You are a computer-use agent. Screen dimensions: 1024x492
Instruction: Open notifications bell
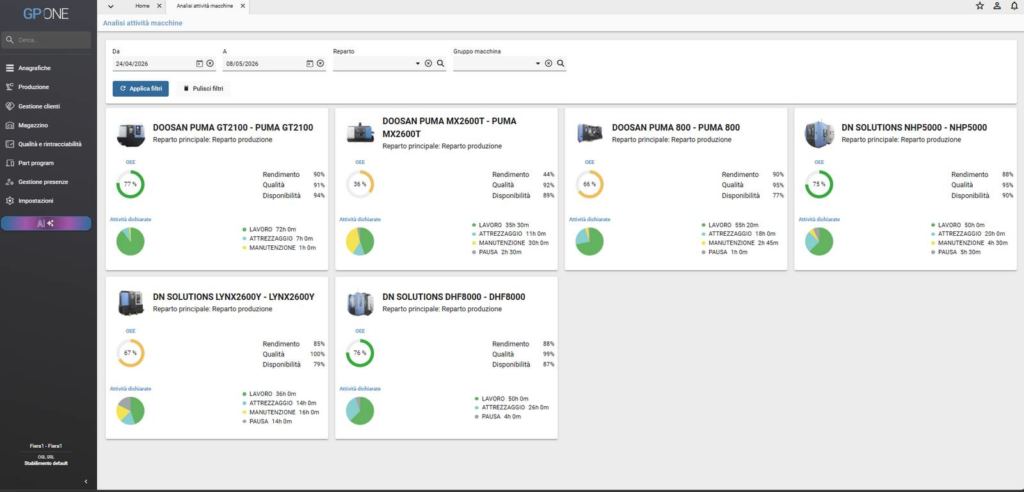click(1014, 6)
